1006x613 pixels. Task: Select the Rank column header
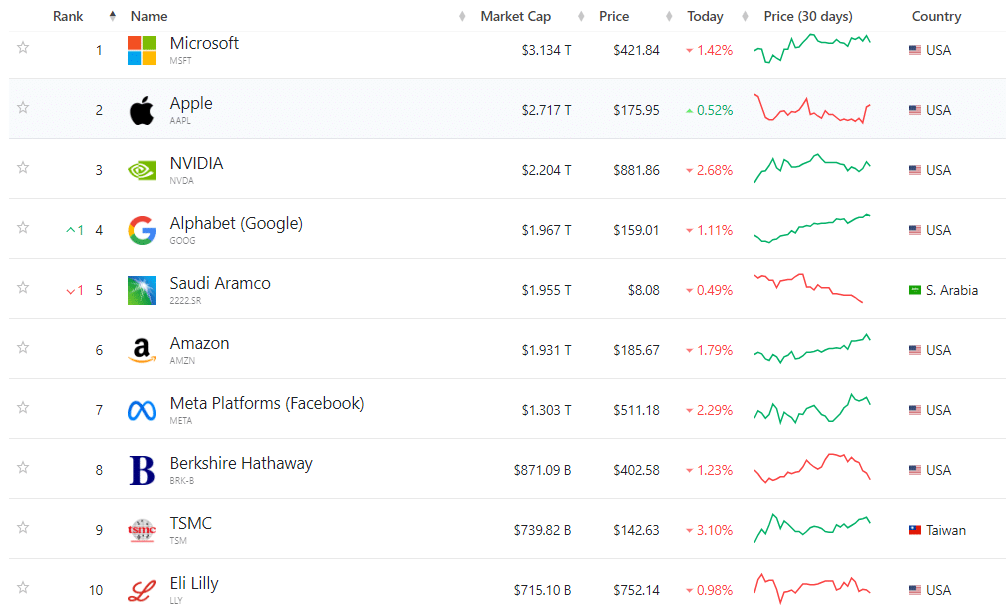click(68, 16)
